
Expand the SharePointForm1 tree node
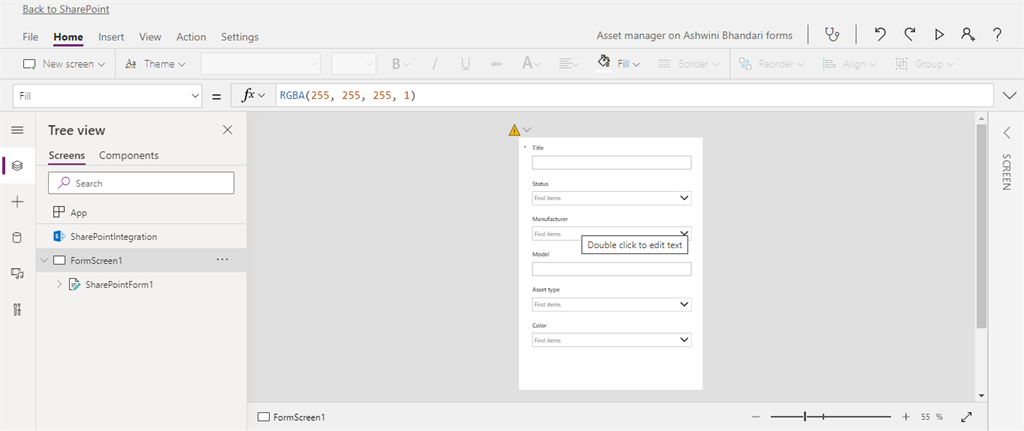(59, 285)
